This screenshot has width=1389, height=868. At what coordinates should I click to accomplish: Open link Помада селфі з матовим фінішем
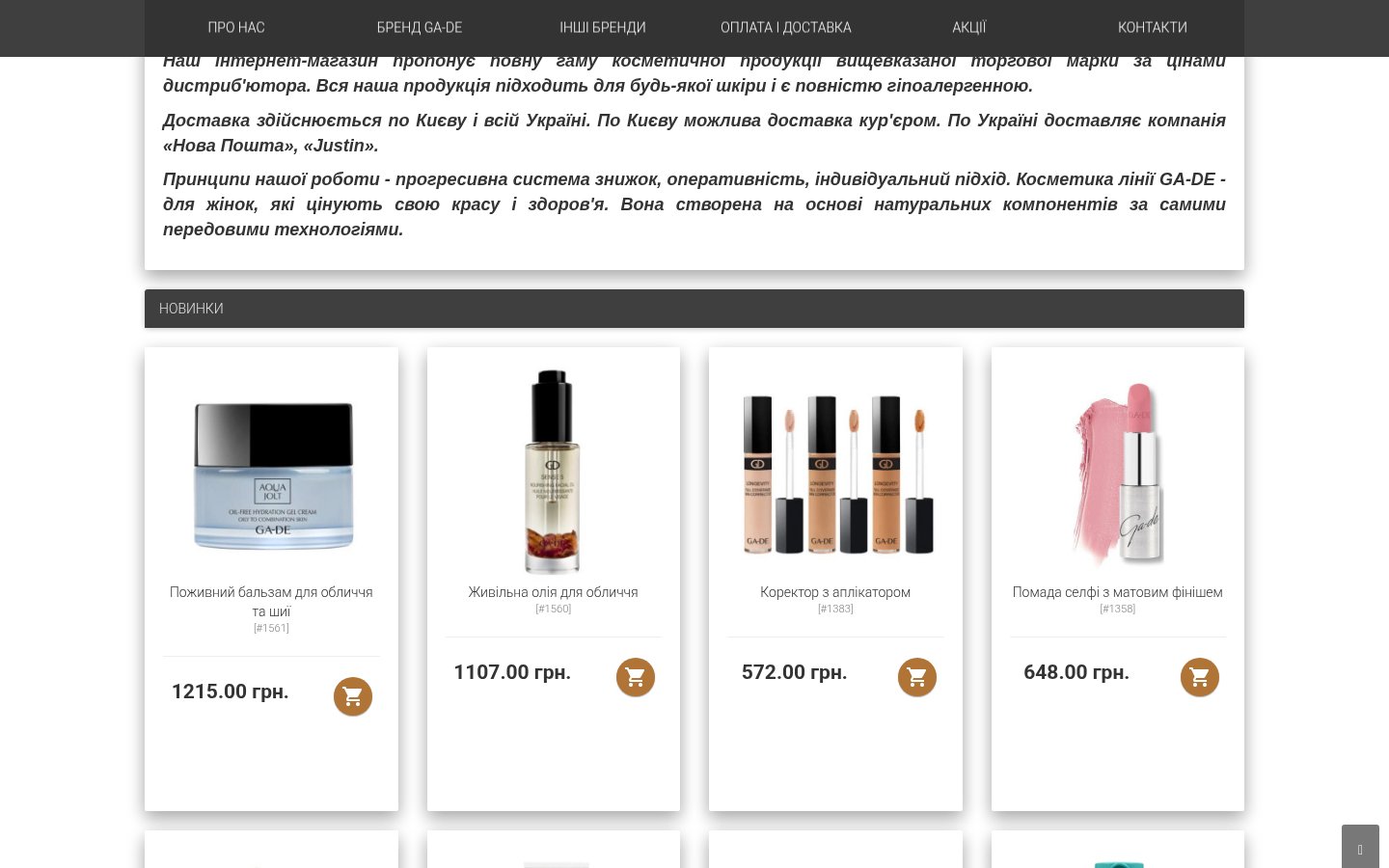click(1118, 592)
